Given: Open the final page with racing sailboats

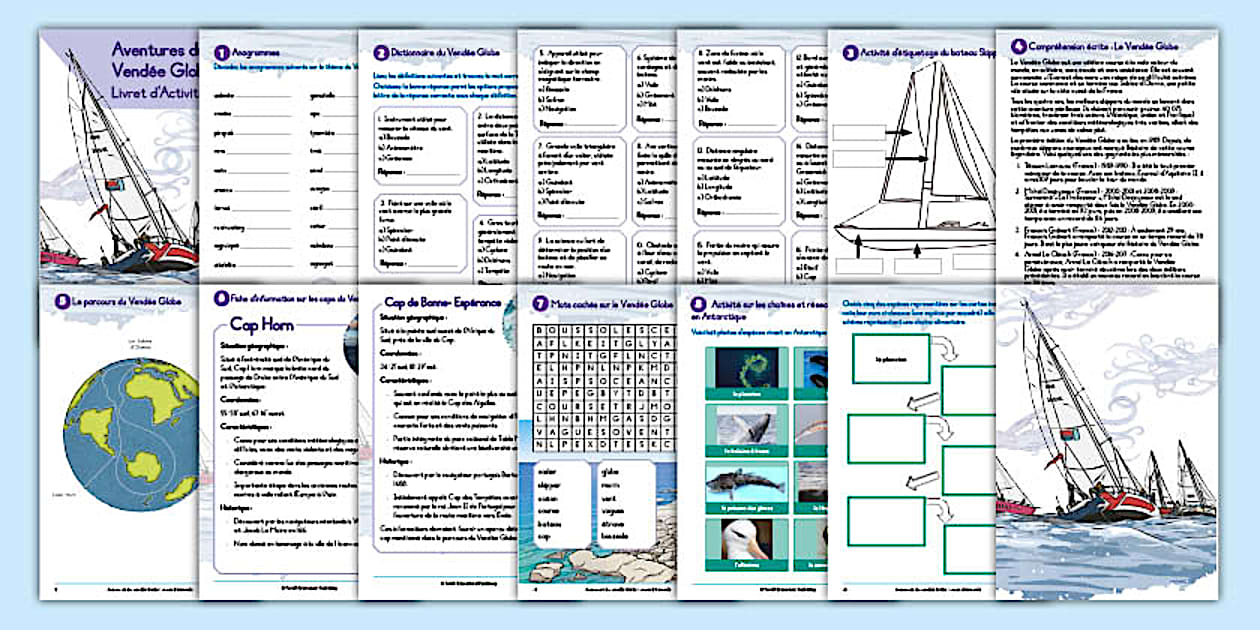Looking at the screenshot, I should pyautogui.click(x=1106, y=440).
